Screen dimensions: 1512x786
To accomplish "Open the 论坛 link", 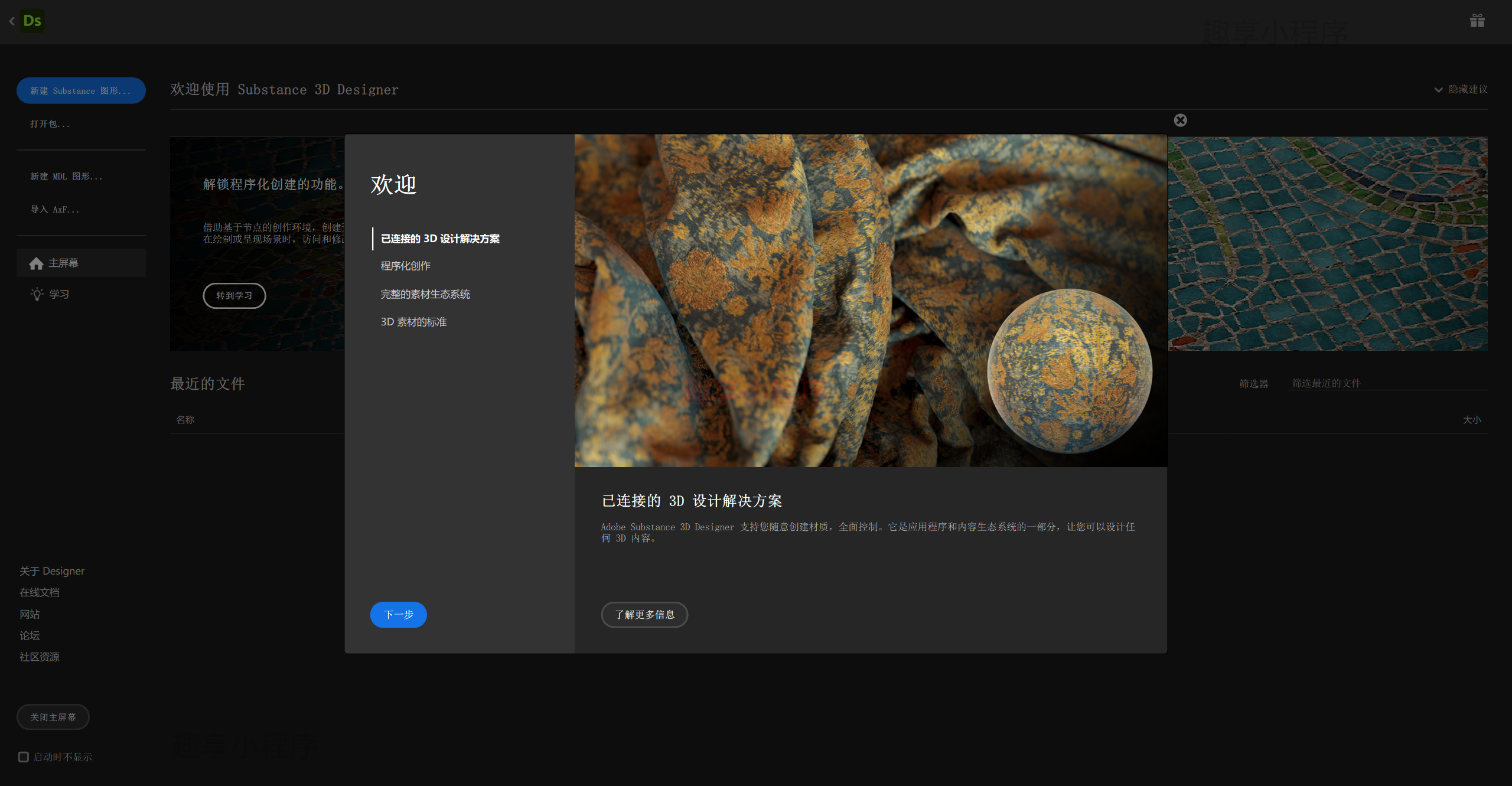I will pyautogui.click(x=30, y=635).
